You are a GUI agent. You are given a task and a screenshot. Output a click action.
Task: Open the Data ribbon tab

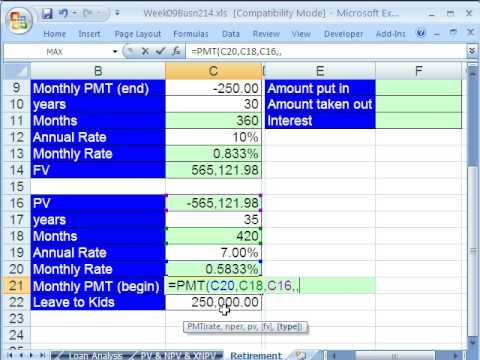pos(231,34)
